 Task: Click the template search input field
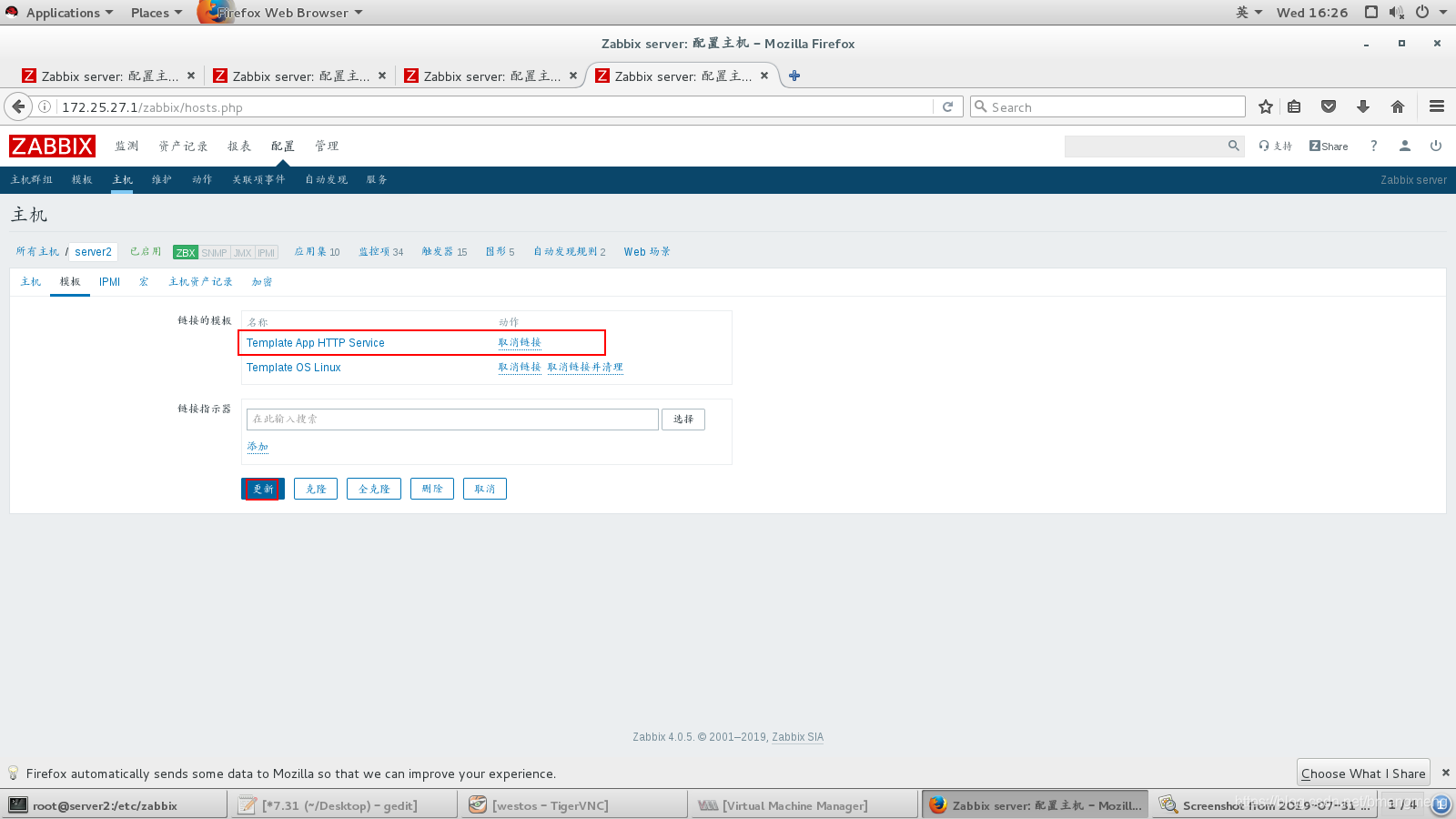pyautogui.click(x=452, y=420)
